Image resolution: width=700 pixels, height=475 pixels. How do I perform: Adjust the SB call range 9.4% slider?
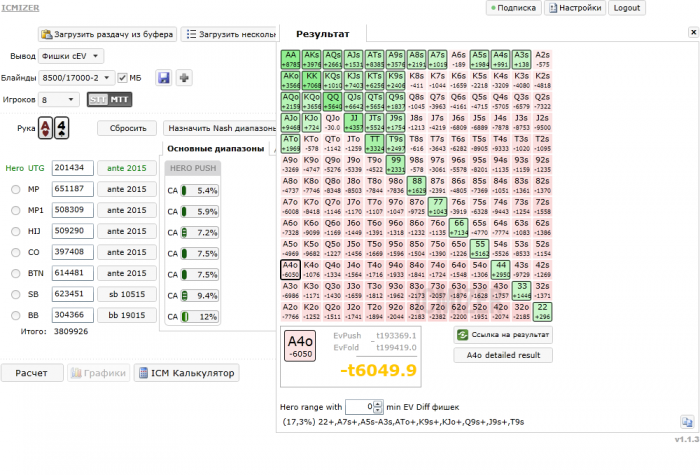click(x=200, y=296)
